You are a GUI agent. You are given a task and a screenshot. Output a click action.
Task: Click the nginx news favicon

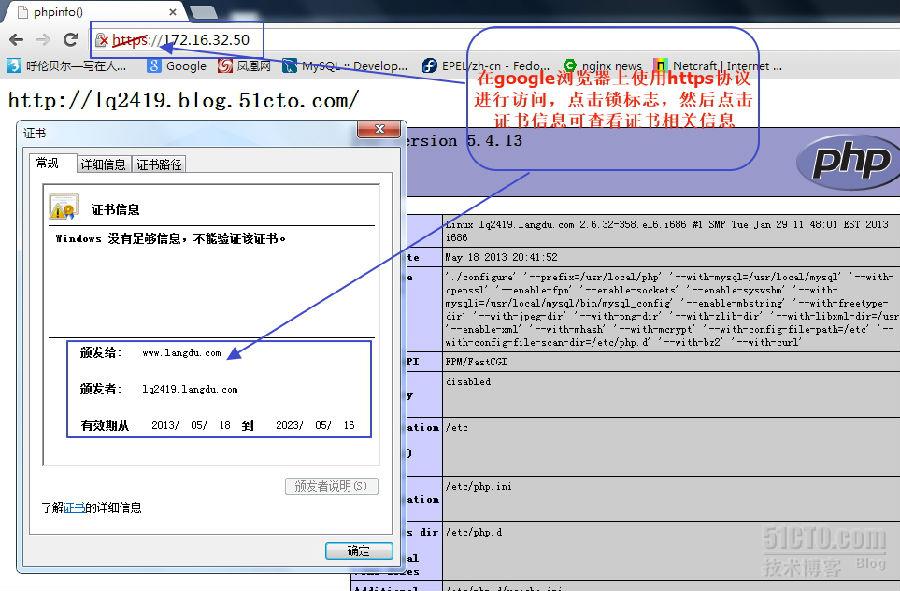tap(569, 65)
